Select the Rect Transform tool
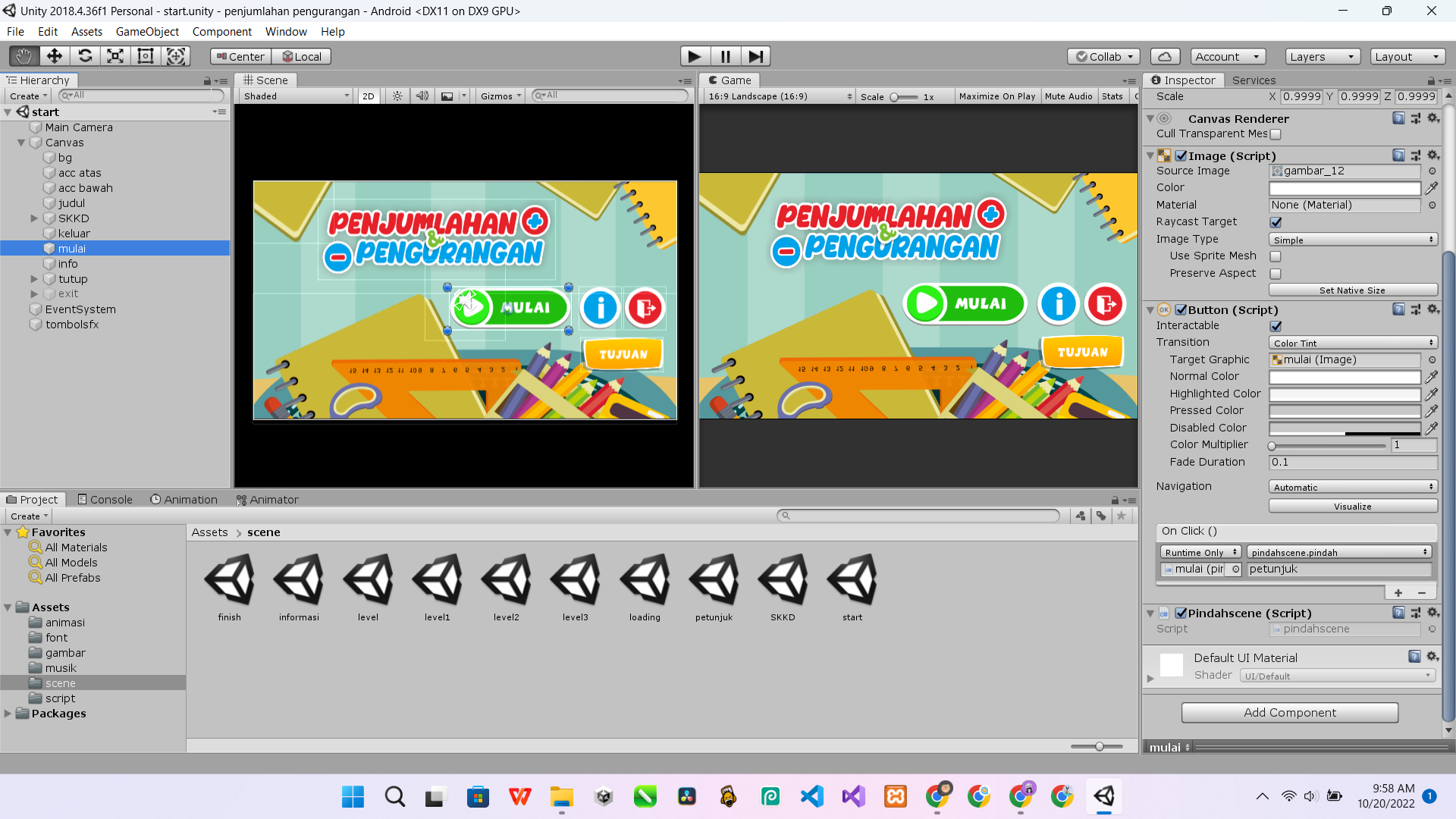1456x819 pixels. (146, 56)
